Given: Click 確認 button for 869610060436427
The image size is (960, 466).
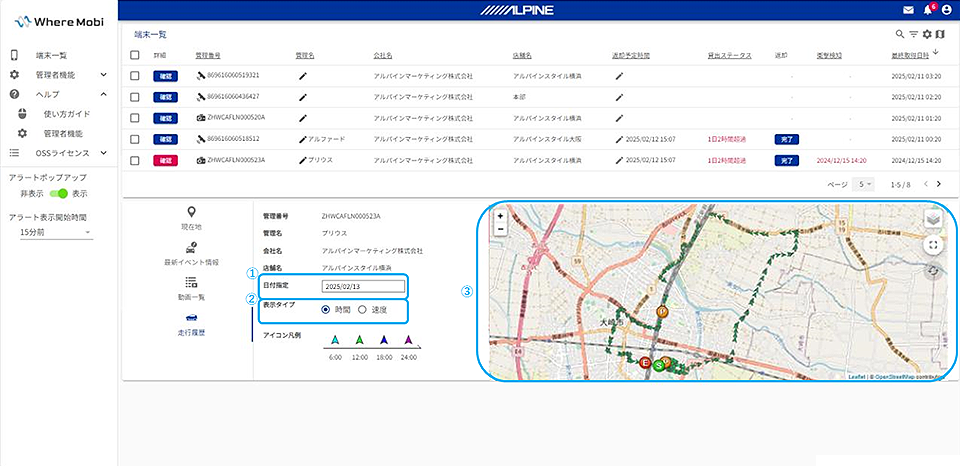Looking at the screenshot, I should point(165,97).
